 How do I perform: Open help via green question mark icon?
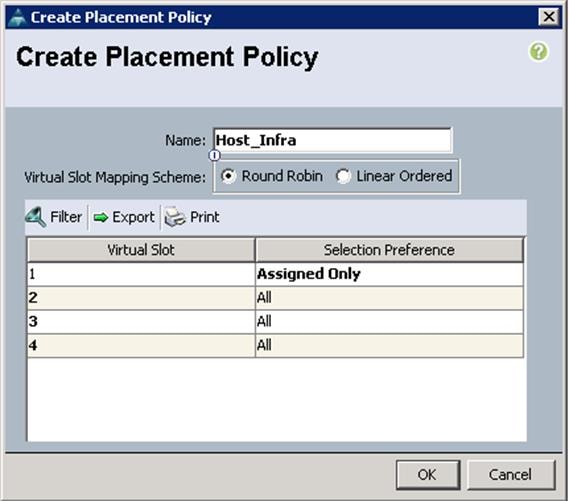click(539, 52)
